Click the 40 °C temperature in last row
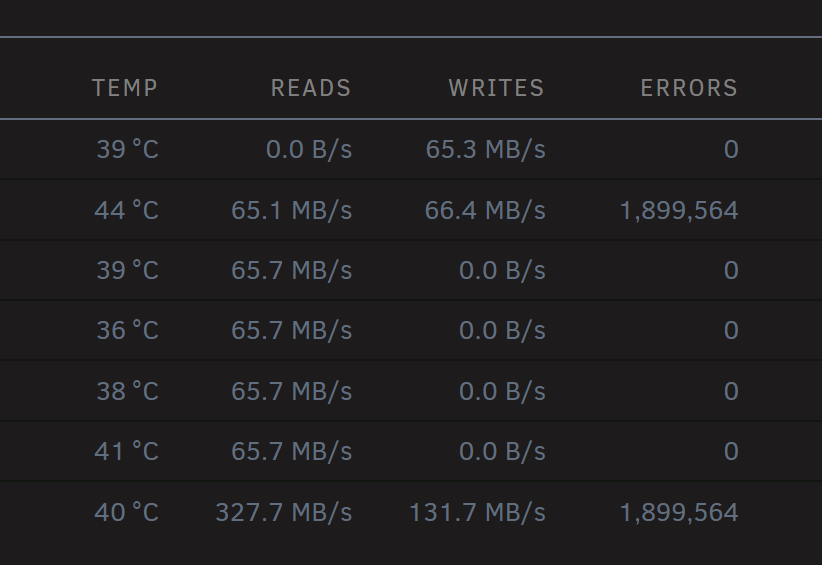Screen dimensions: 822x565 [x=126, y=513]
